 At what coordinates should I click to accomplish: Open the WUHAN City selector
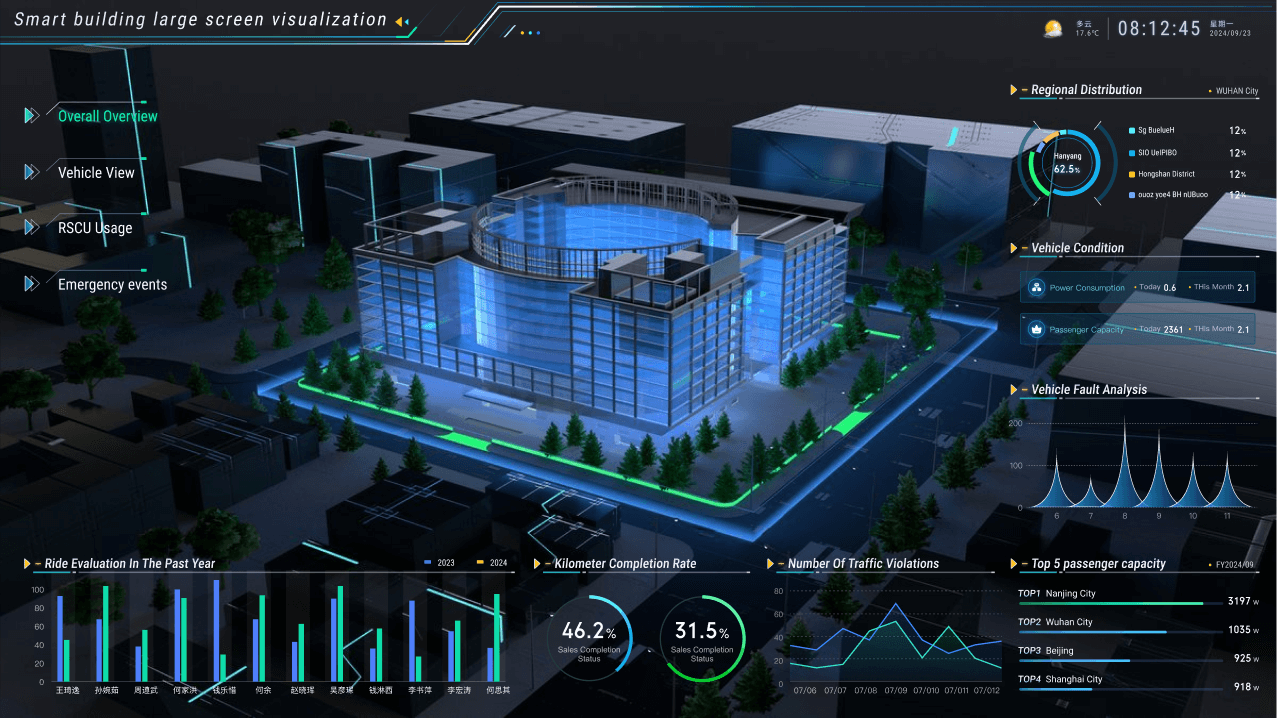point(1234,91)
